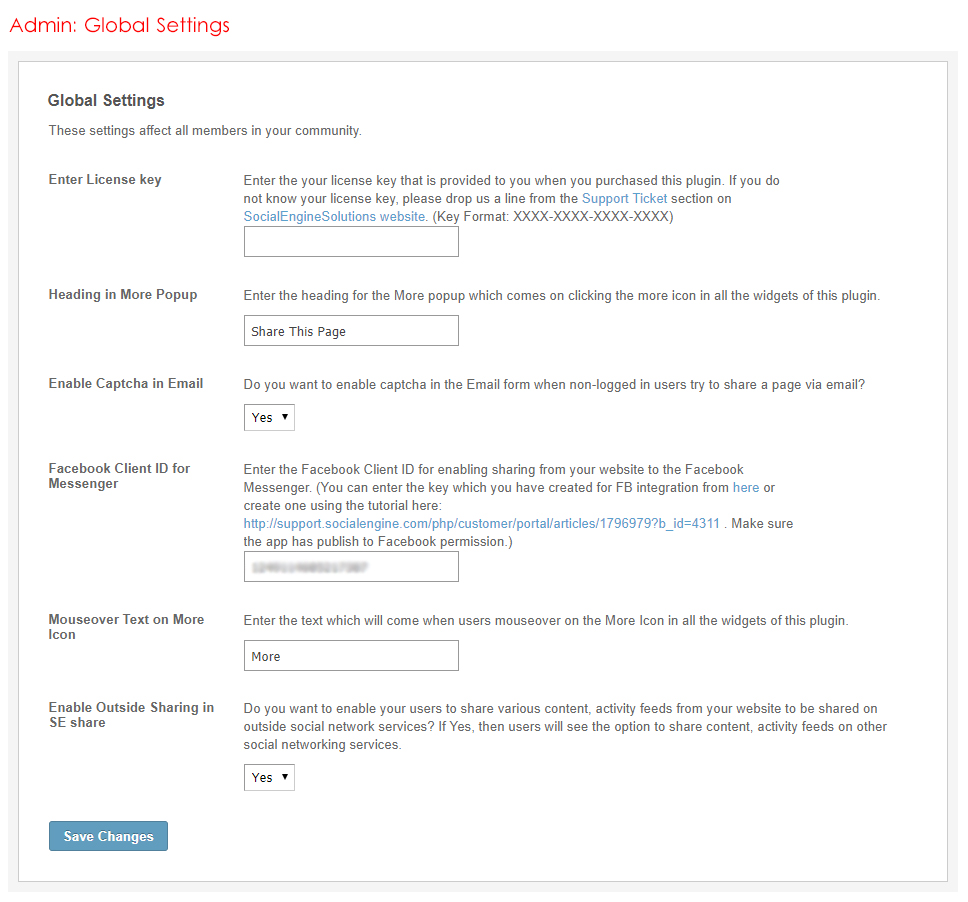This screenshot has width=968, height=902.
Task: Open the support.socialengine.com tutorial URL
Action: click(481, 524)
